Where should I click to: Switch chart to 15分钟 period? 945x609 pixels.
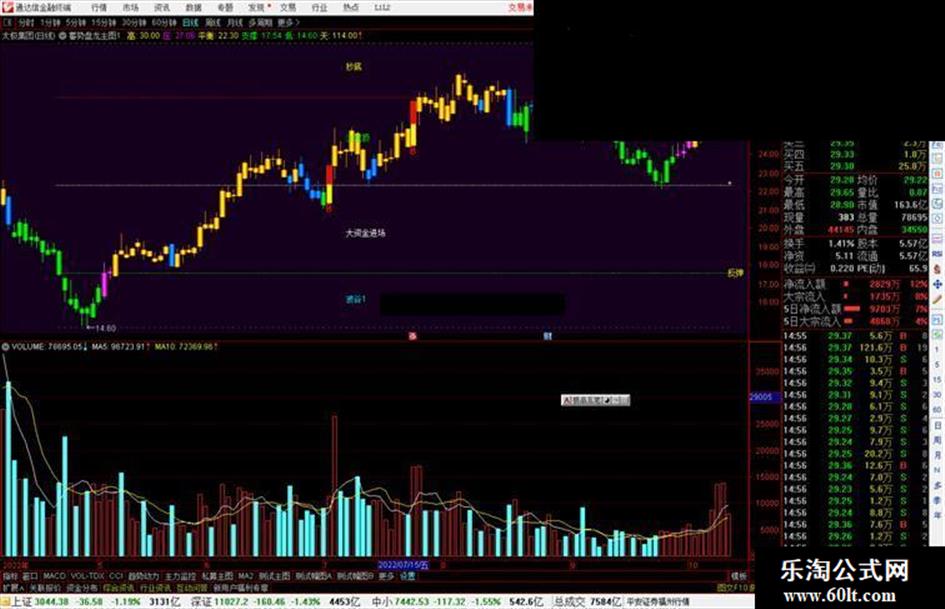(103, 22)
